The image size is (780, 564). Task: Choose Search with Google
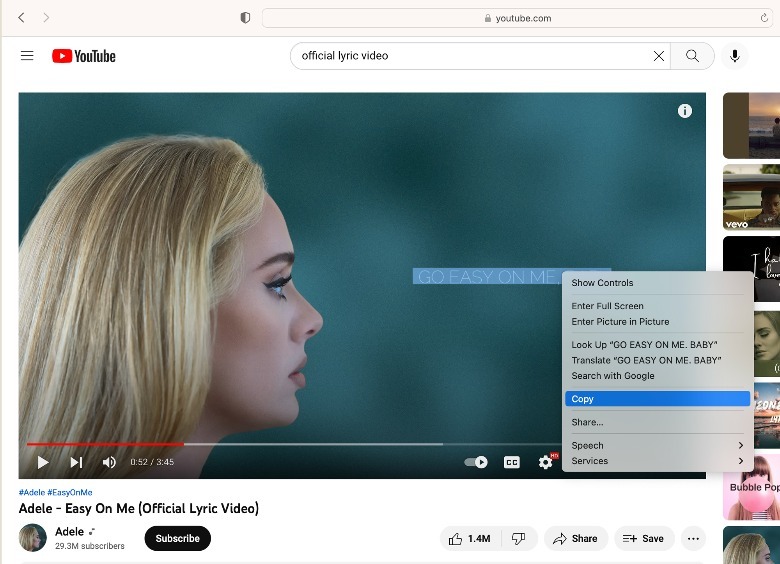657,376
